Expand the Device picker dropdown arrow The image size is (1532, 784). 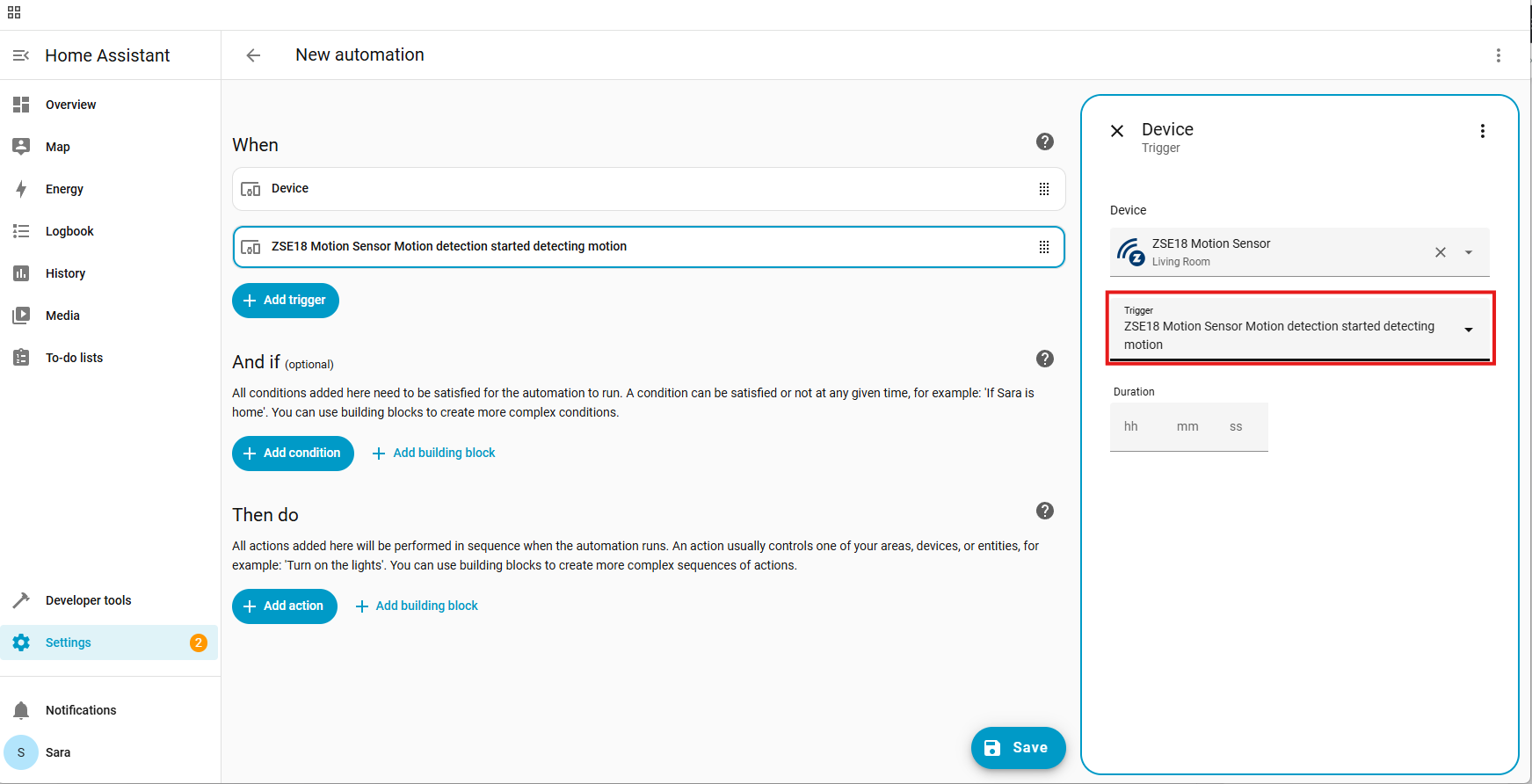[x=1469, y=252]
